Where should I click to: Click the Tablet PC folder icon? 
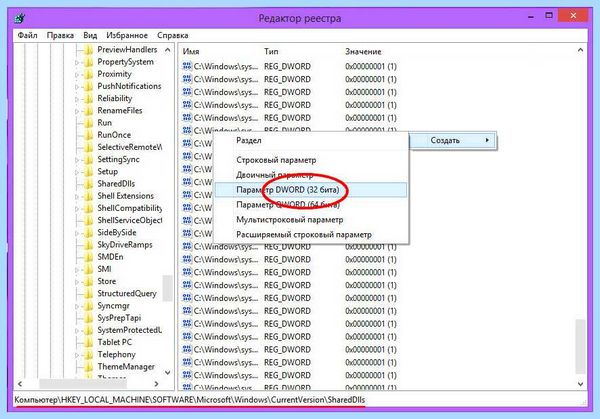88,342
